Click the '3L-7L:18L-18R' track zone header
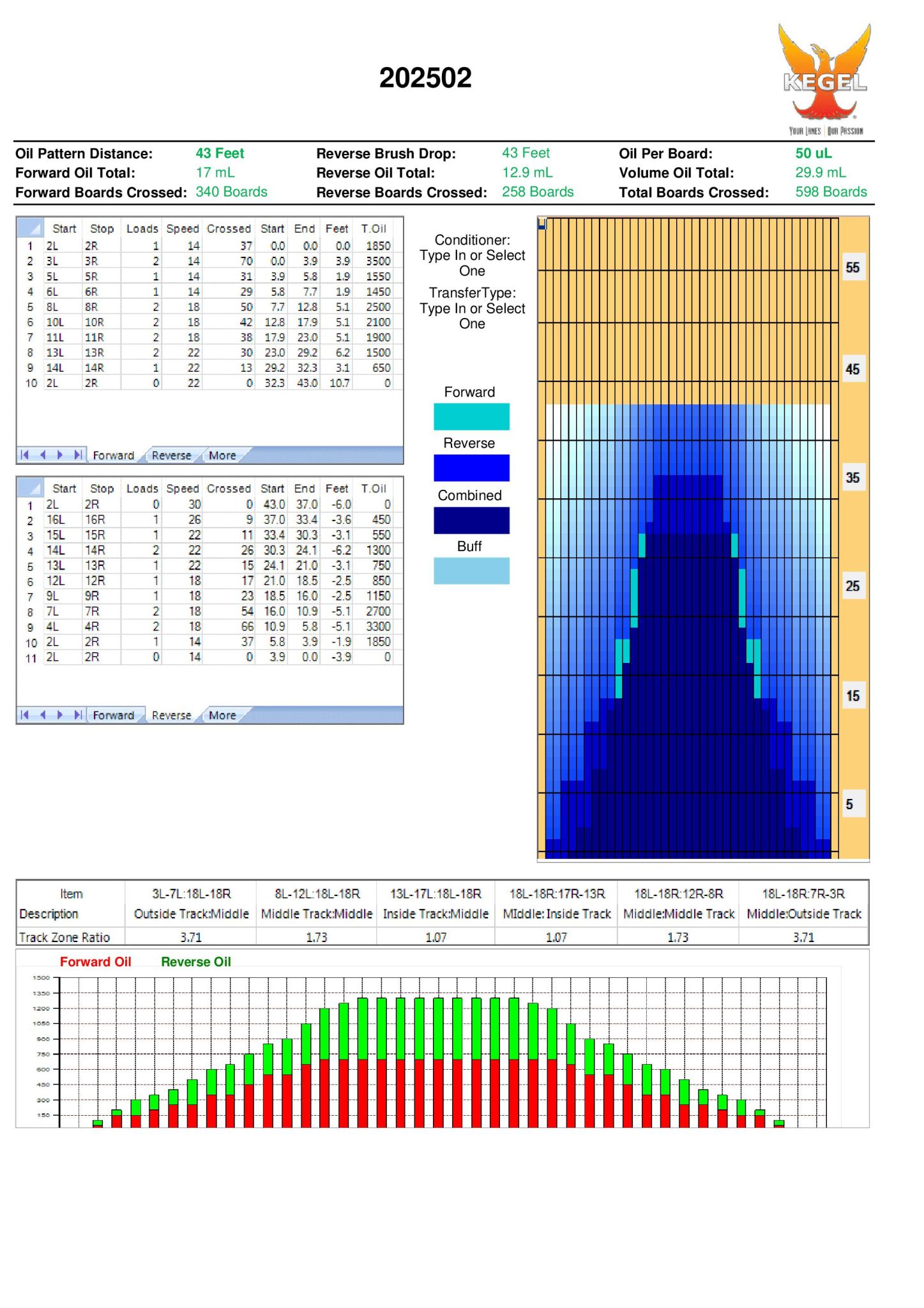 [191, 894]
